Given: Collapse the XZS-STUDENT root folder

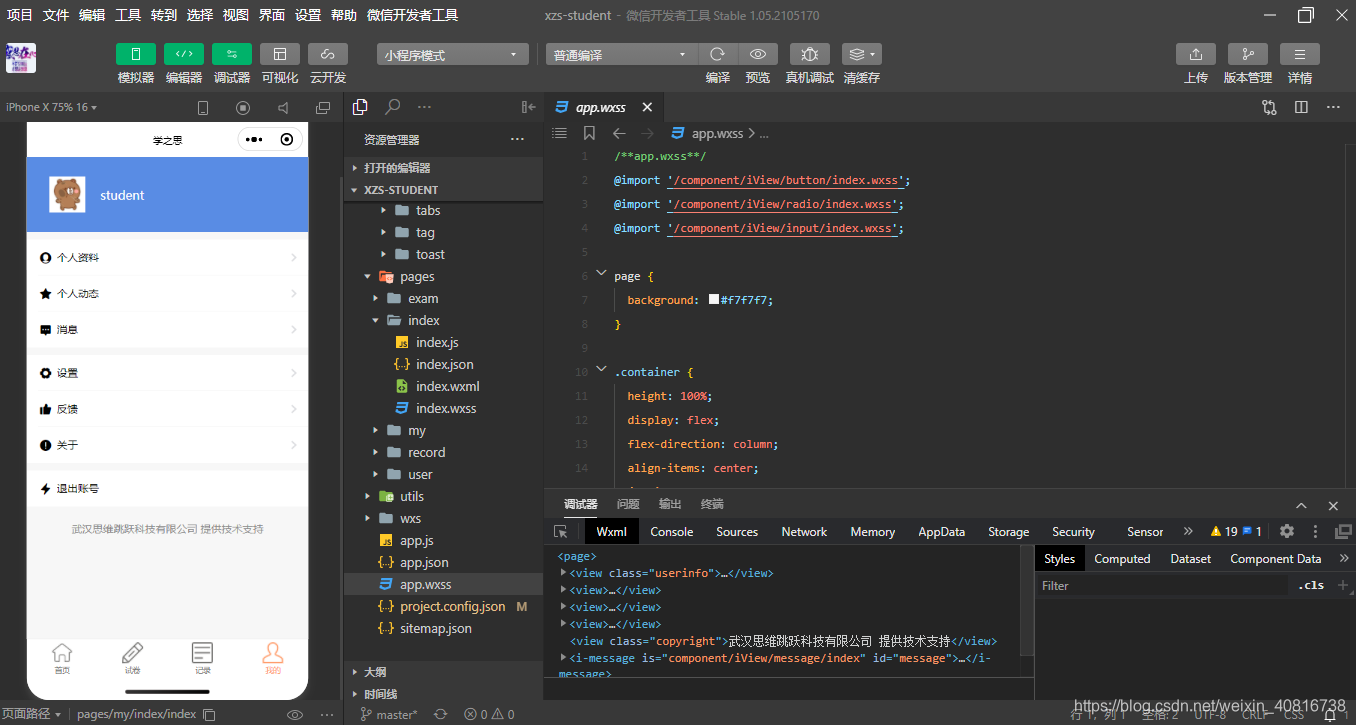Looking at the screenshot, I should tap(443, 189).
